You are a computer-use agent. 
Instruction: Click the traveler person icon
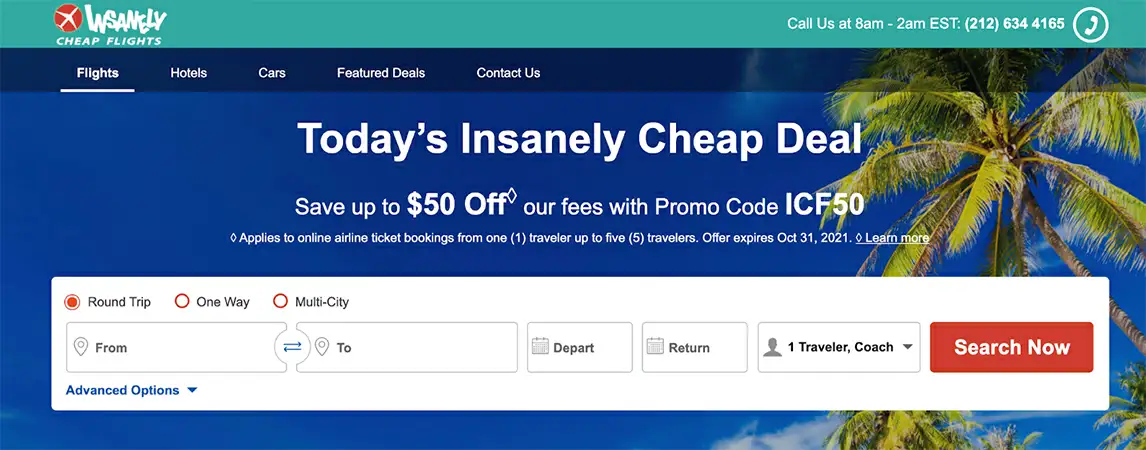772,347
